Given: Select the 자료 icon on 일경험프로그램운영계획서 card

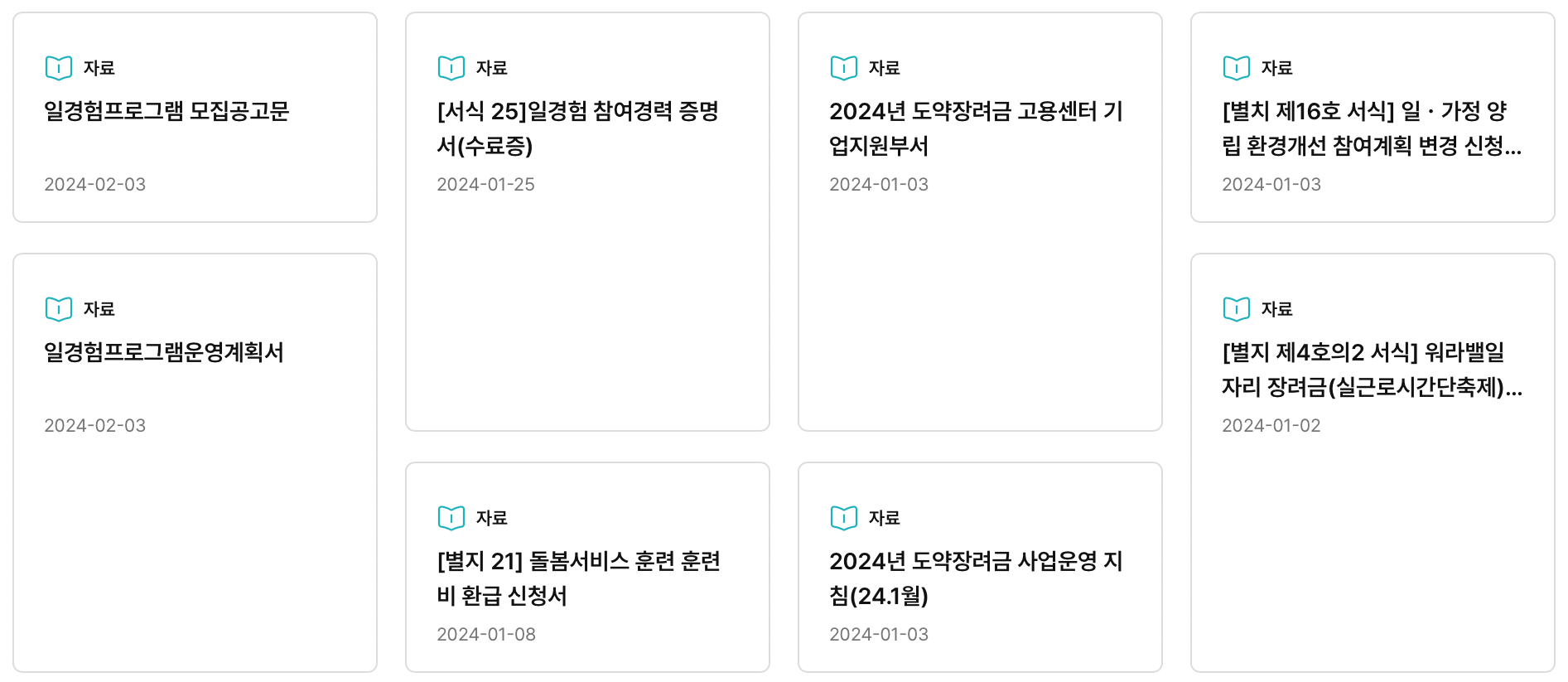Looking at the screenshot, I should click(58, 308).
